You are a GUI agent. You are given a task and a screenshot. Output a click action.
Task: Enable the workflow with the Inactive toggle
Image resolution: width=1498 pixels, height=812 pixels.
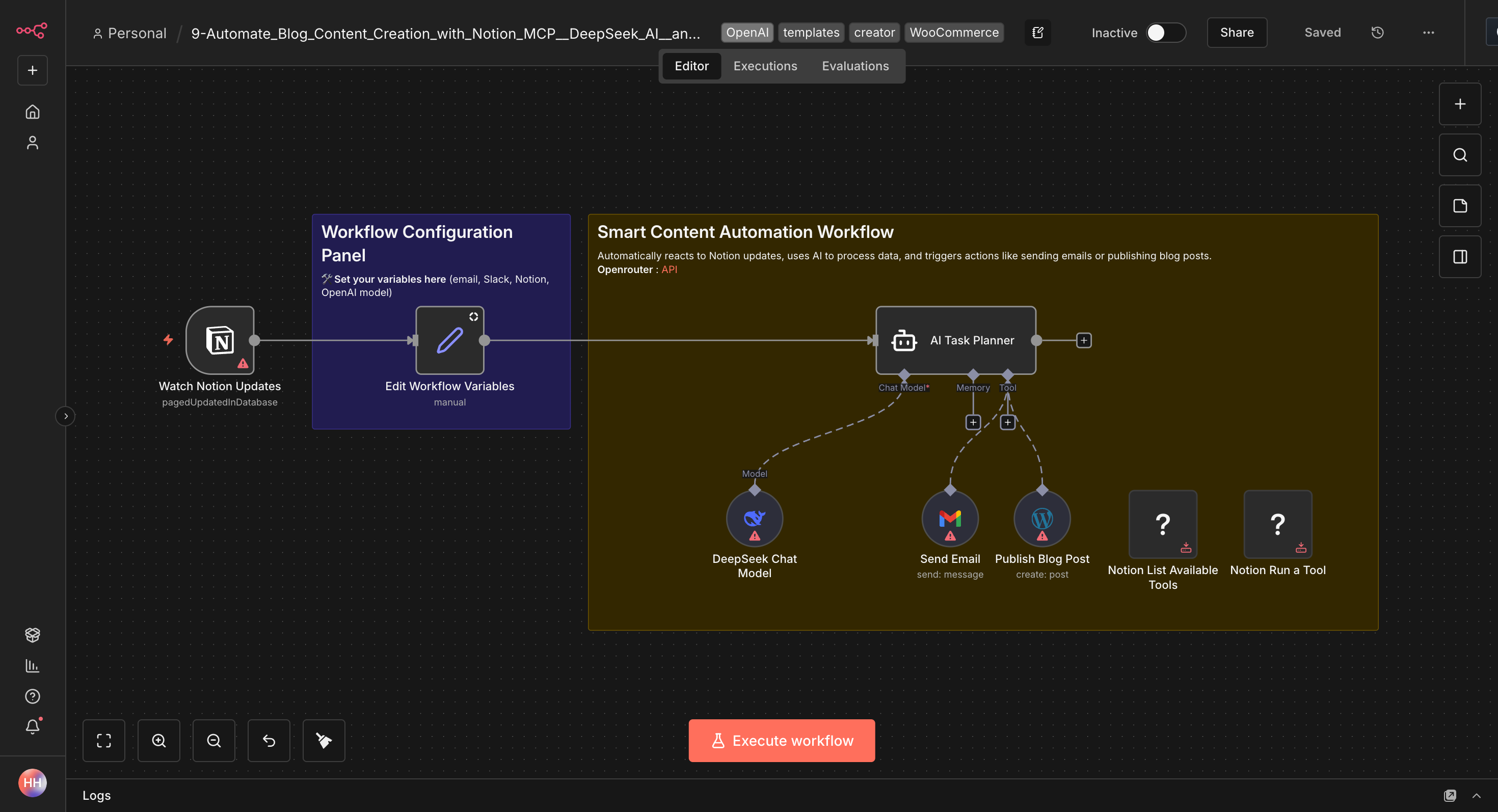click(x=1165, y=33)
